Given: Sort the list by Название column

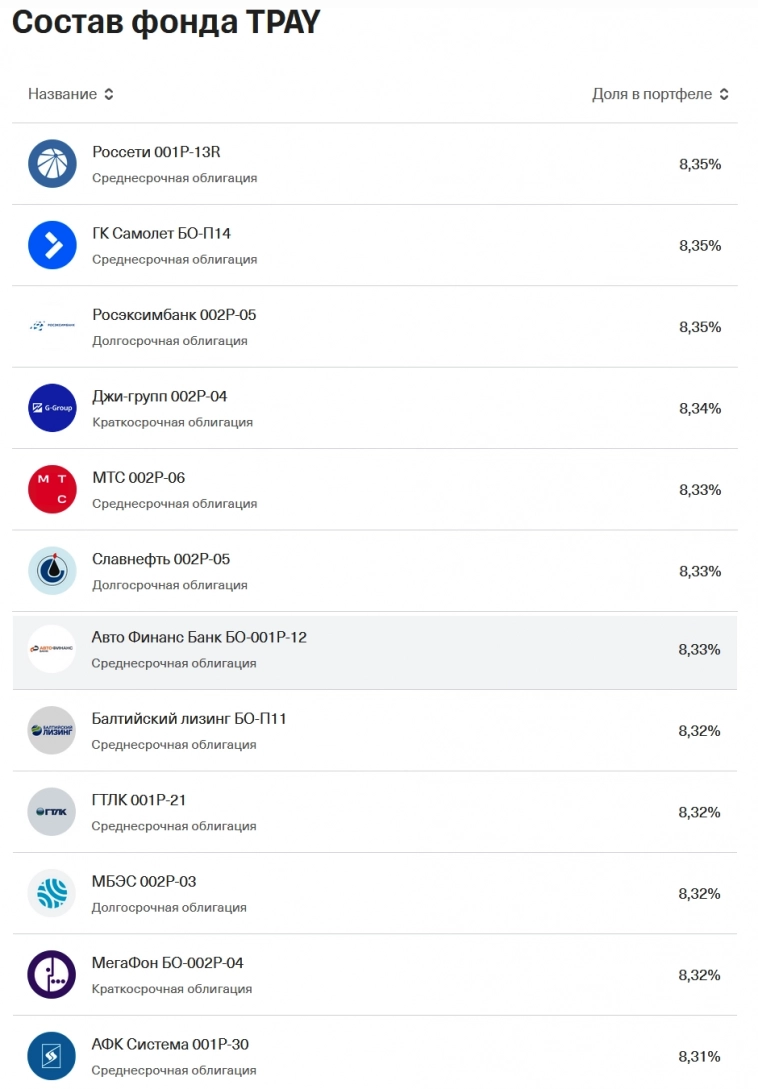Looking at the screenshot, I should (70, 94).
